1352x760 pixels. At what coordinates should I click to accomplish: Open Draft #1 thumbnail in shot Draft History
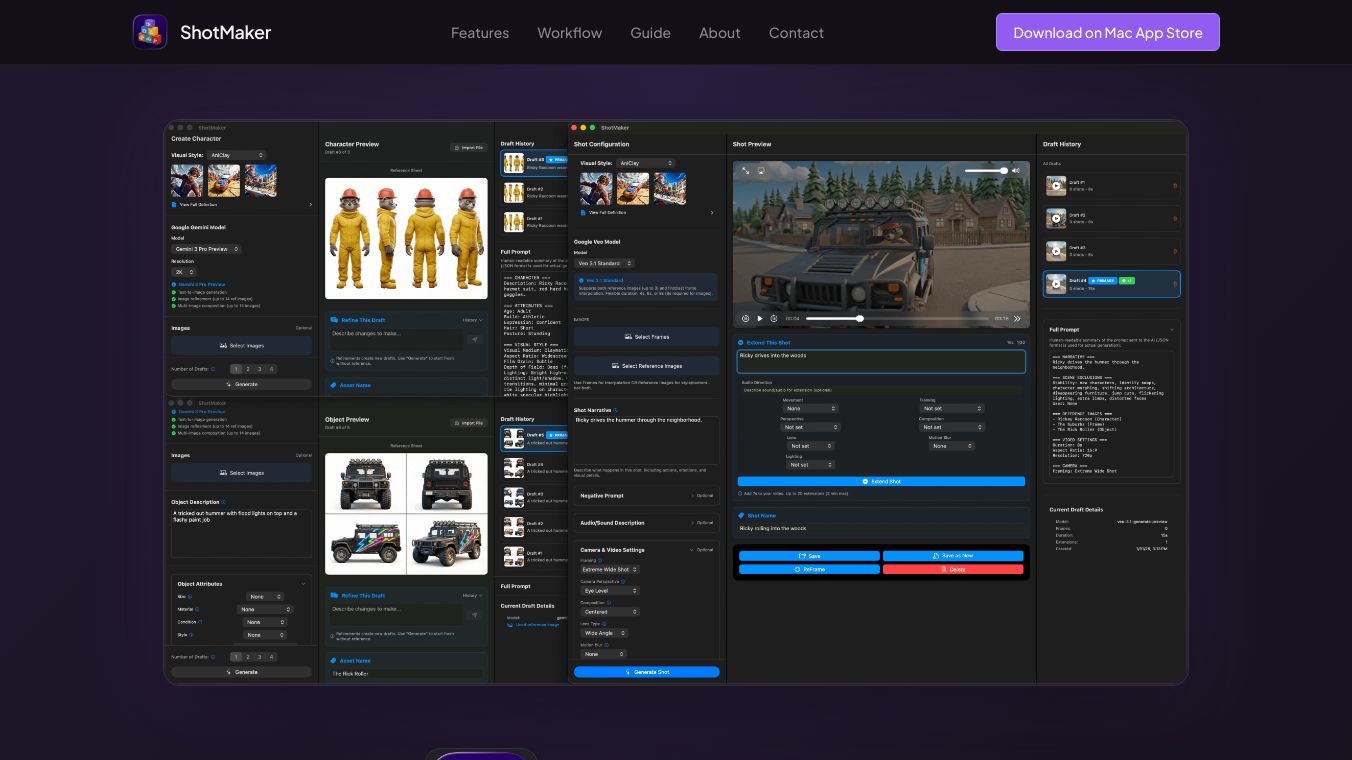point(1056,186)
